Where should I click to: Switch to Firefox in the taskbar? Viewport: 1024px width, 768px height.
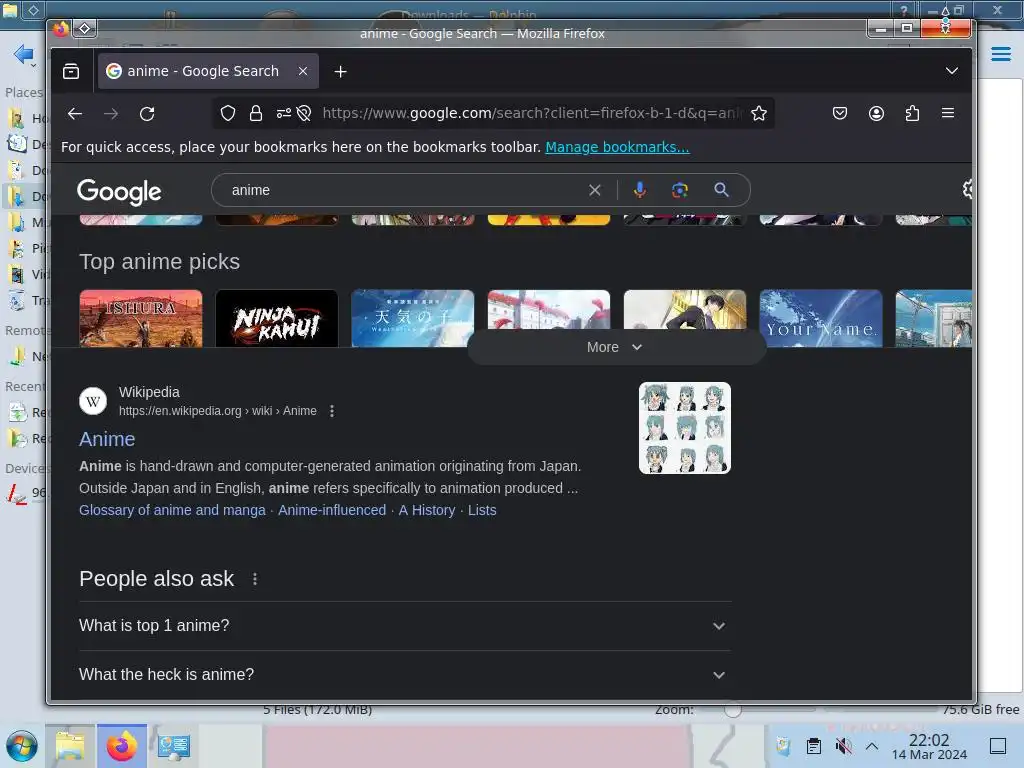point(122,746)
